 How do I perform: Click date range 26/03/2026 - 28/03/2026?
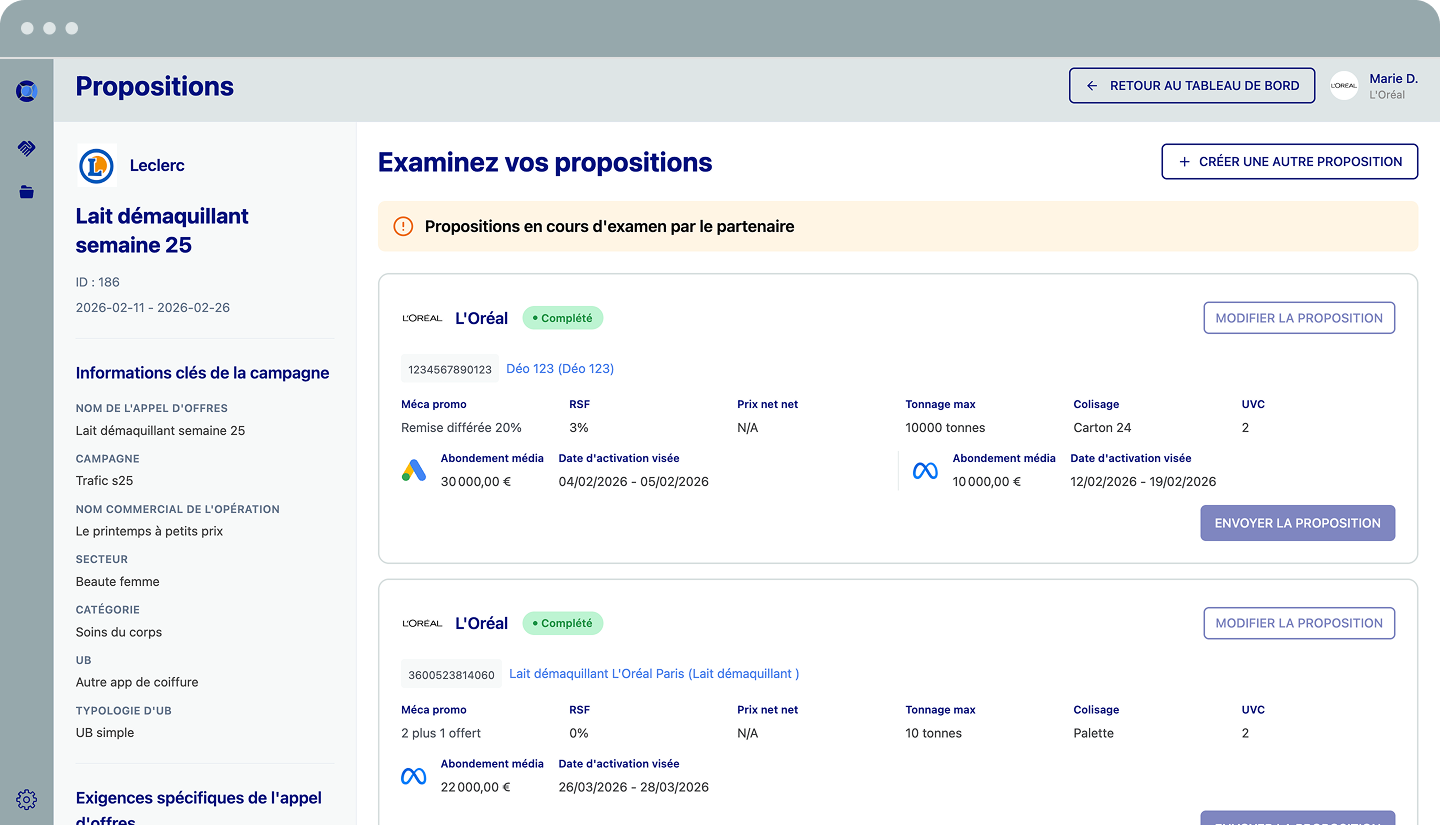(634, 787)
